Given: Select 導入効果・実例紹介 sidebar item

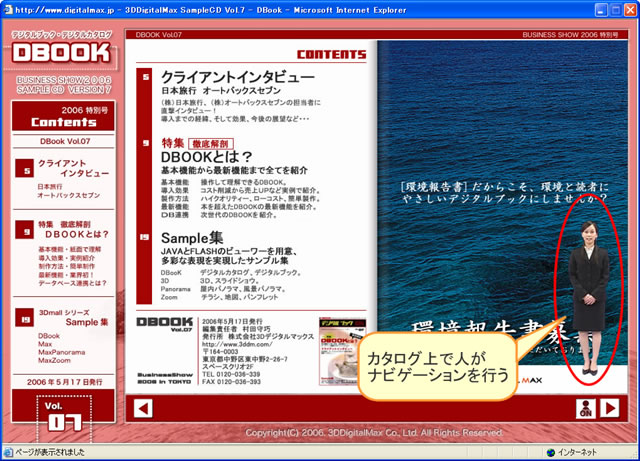Looking at the screenshot, I should (x=67, y=258).
